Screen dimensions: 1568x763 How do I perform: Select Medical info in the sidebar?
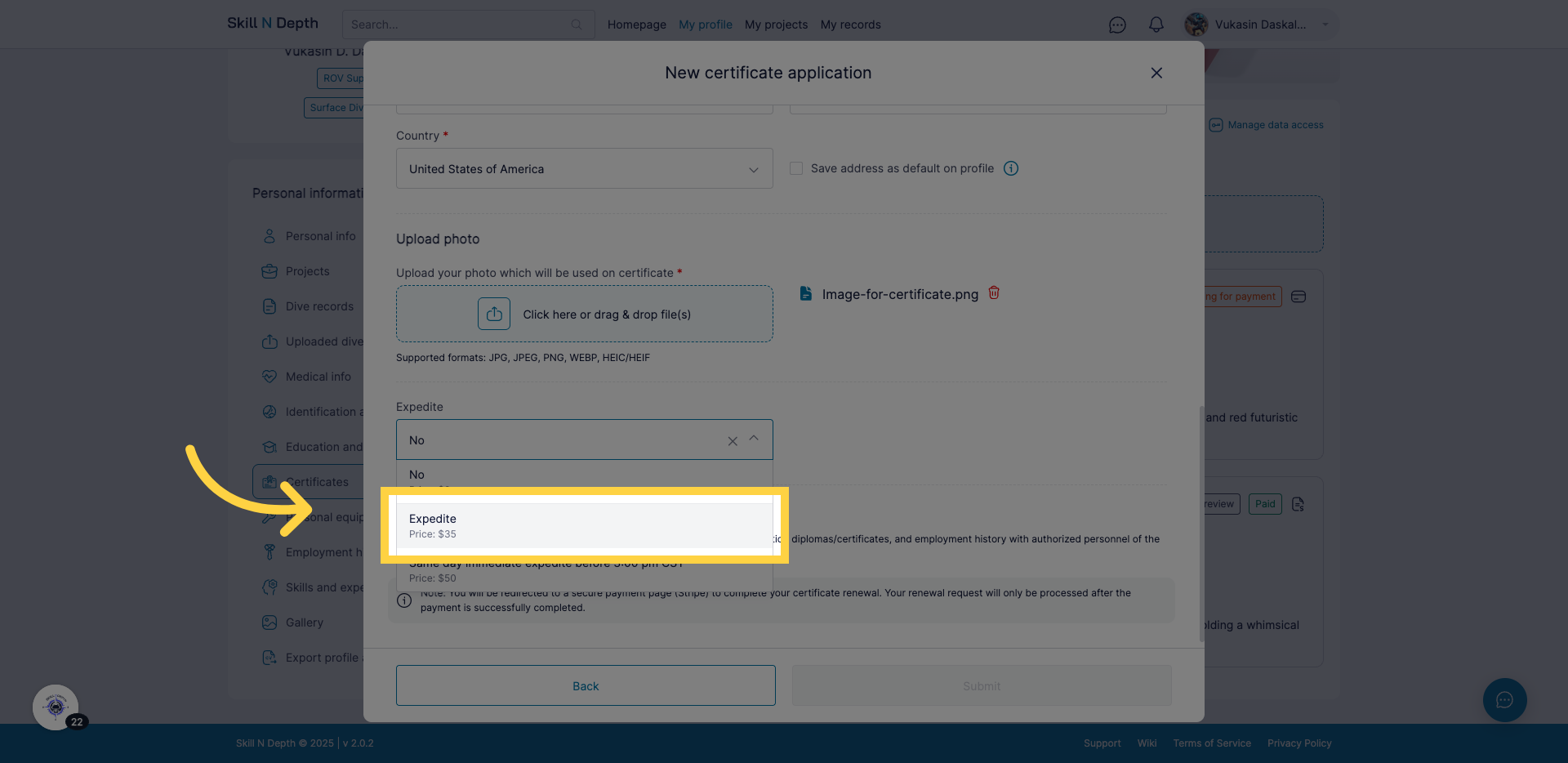[x=318, y=377]
